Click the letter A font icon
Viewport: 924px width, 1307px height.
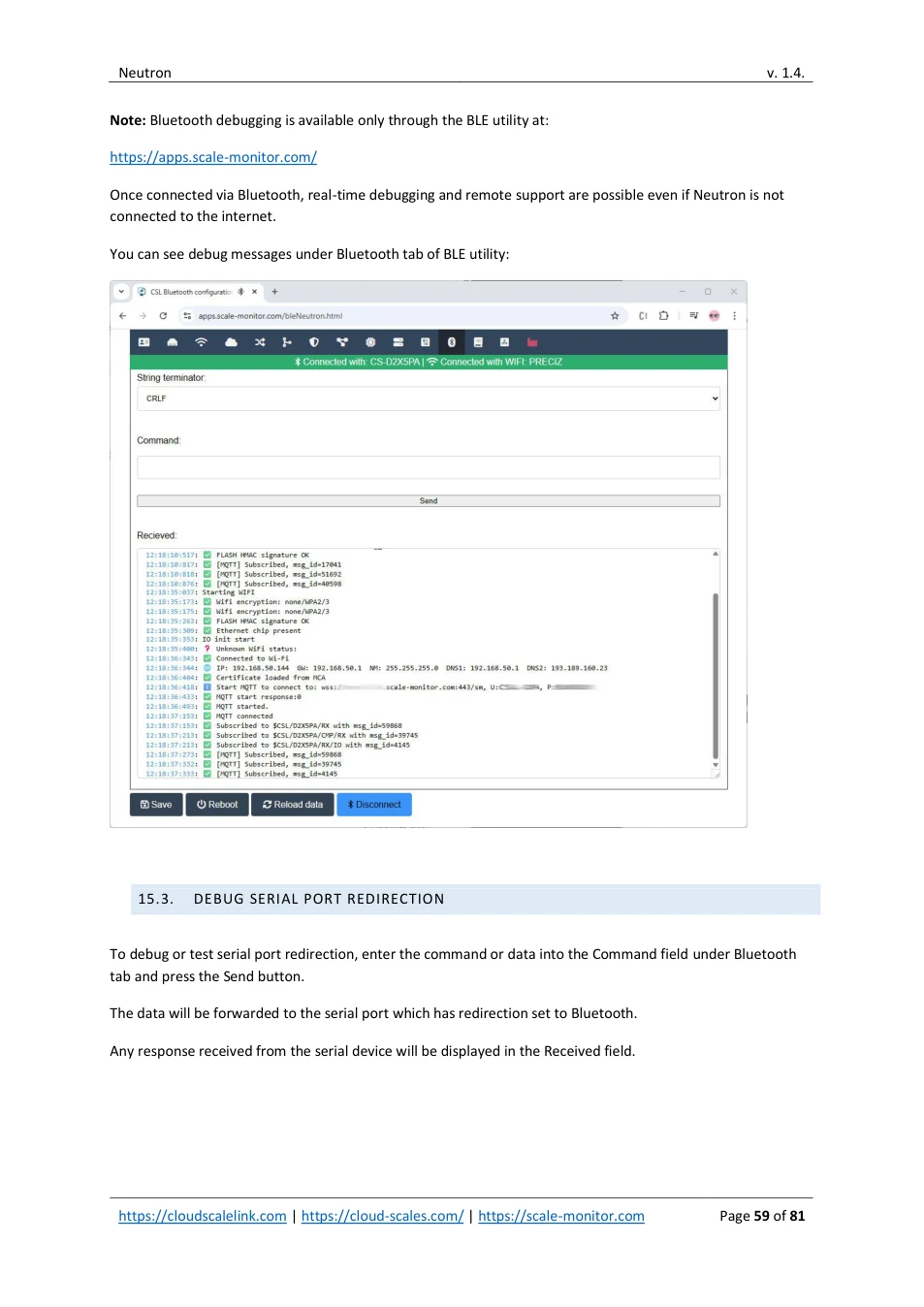[504, 342]
